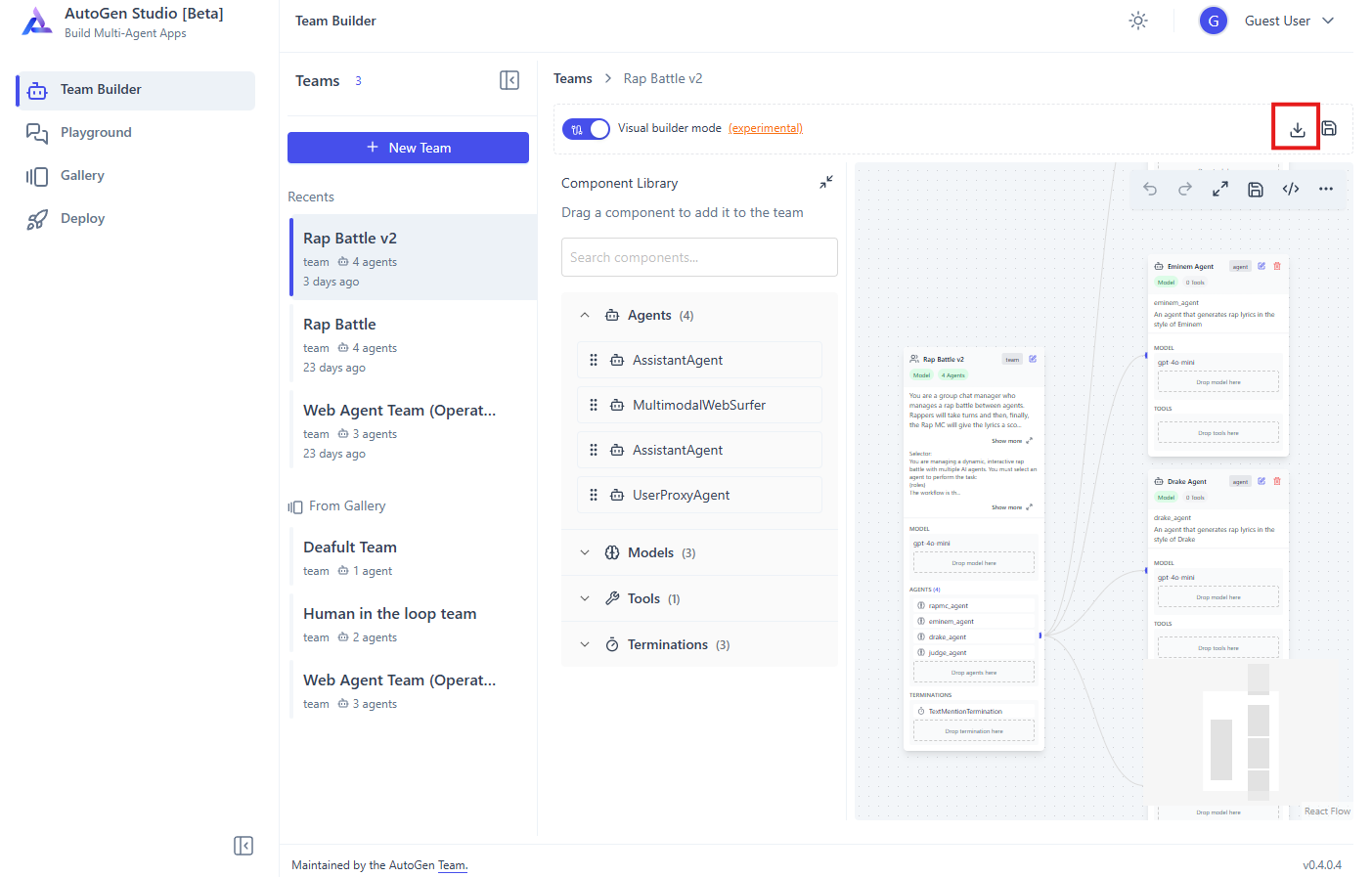Expand the Terminations section
This screenshot has width=1372, height=877.
point(585,644)
